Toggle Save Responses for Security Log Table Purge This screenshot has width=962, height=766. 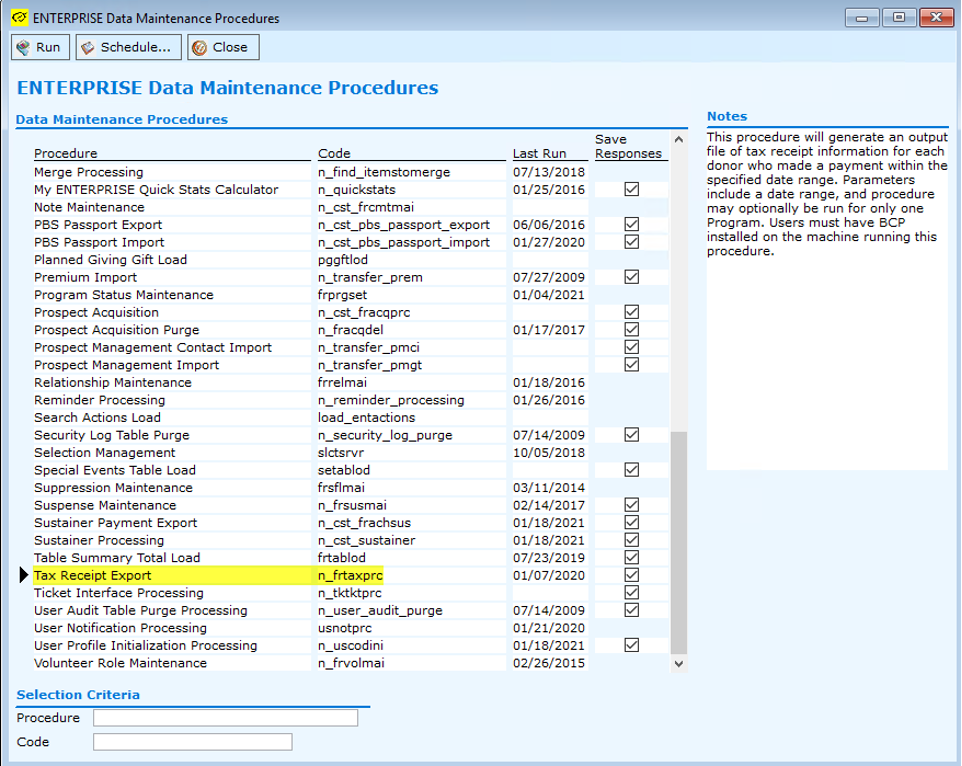click(x=631, y=435)
